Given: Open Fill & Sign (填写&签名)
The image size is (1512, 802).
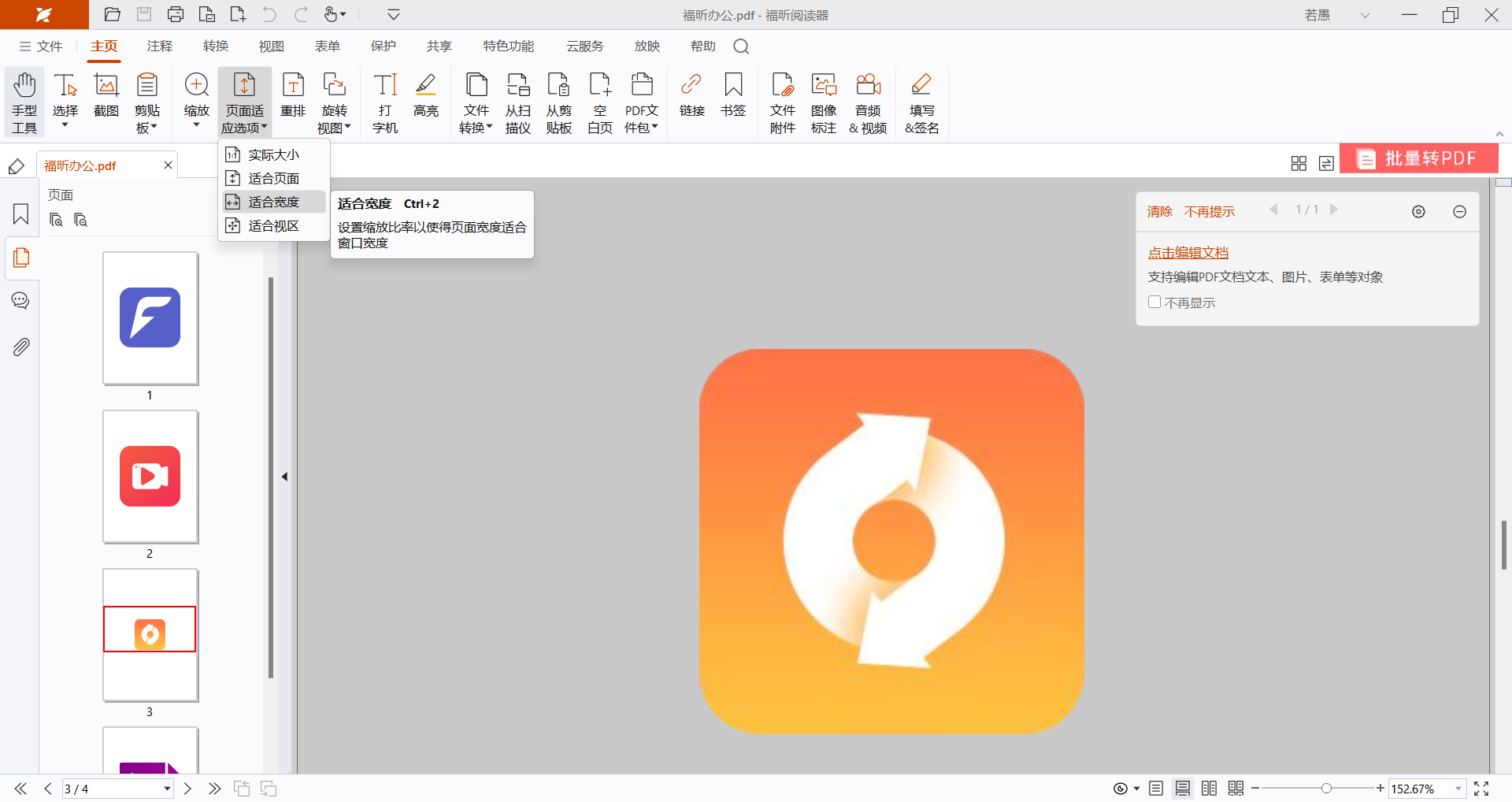Looking at the screenshot, I should point(922,102).
